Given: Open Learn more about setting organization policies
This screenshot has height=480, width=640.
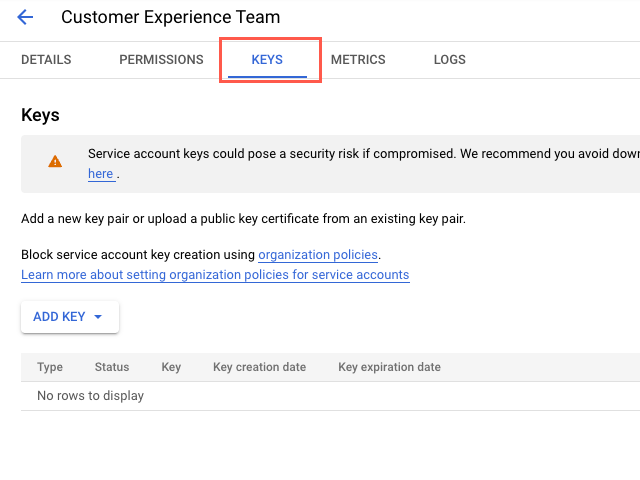Looking at the screenshot, I should 215,275.
